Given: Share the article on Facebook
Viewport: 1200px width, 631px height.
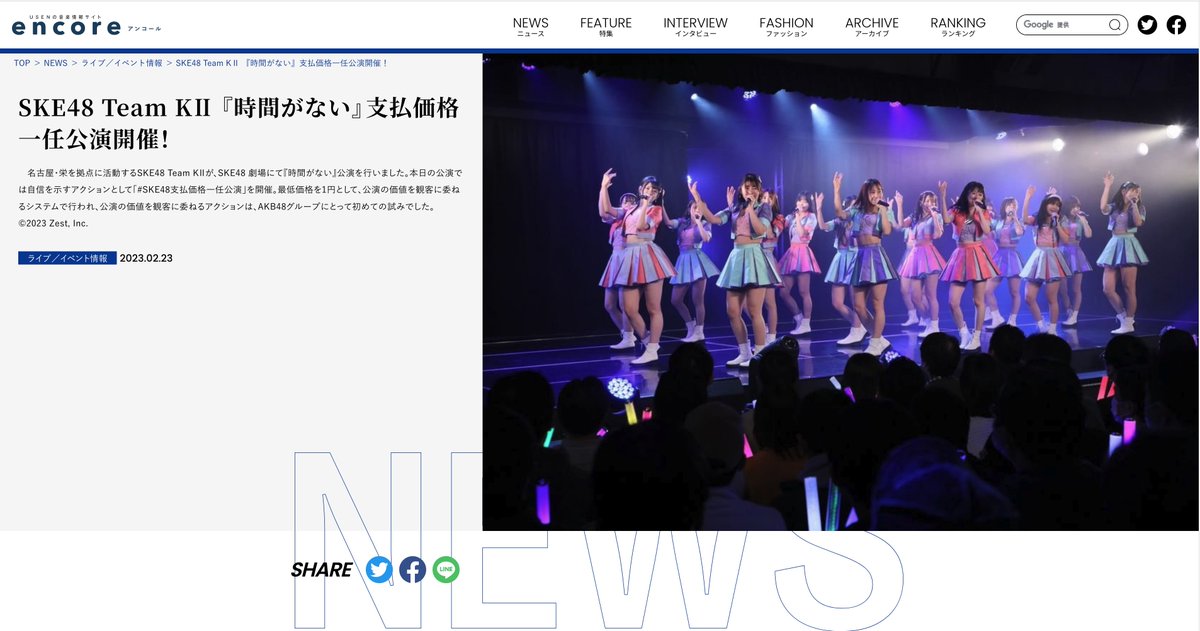Looking at the screenshot, I should (412, 570).
